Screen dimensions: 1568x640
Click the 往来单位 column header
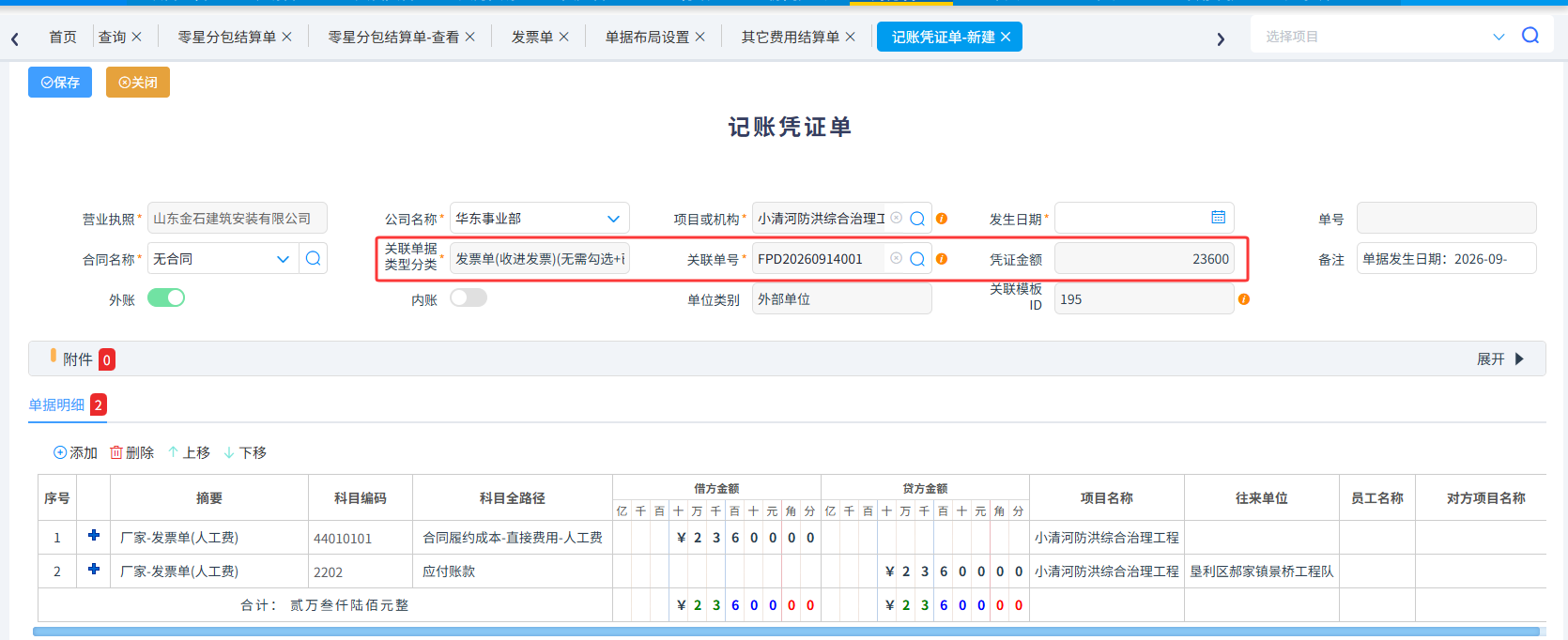1262,498
